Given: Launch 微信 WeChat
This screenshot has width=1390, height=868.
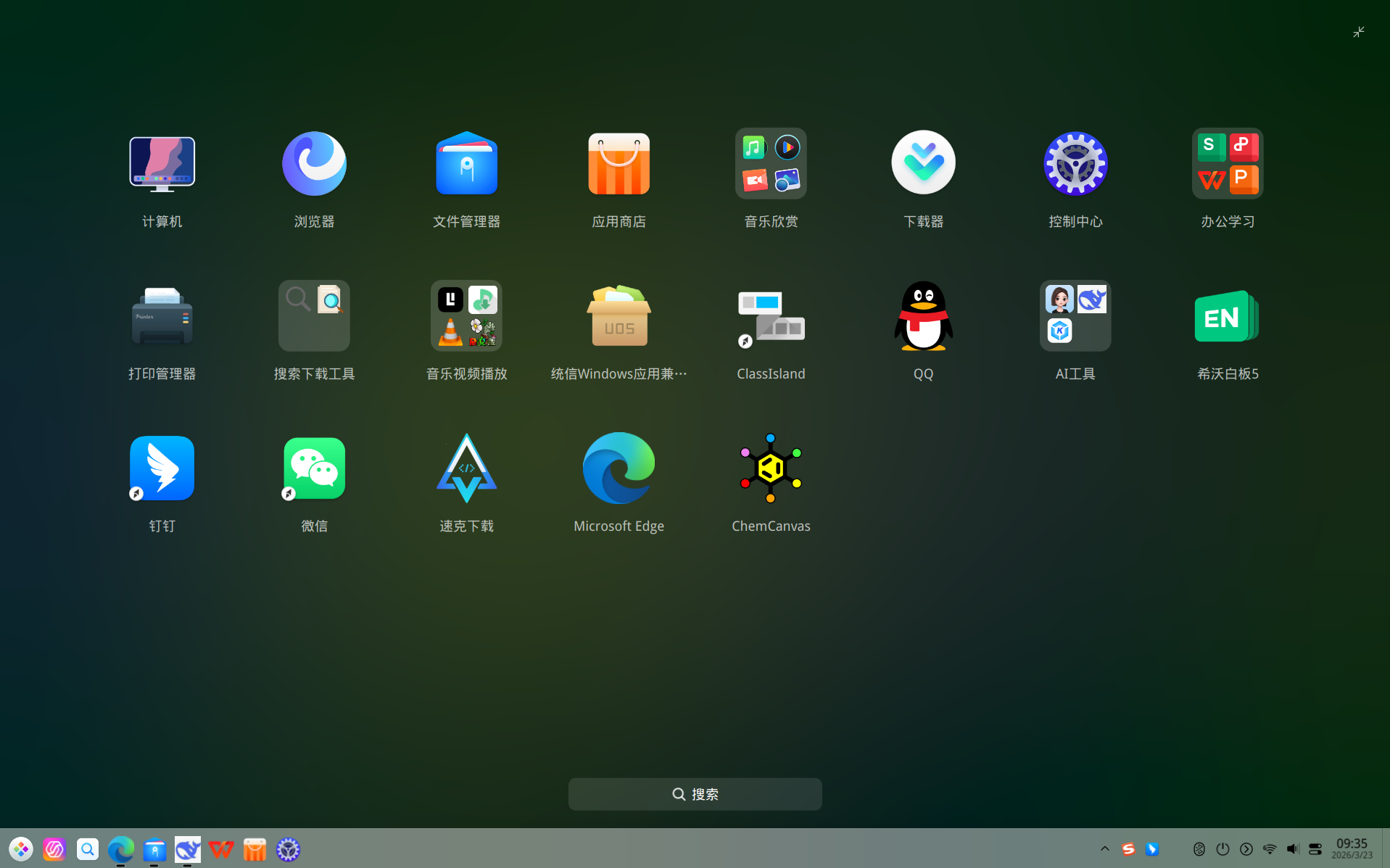Looking at the screenshot, I should 314,468.
